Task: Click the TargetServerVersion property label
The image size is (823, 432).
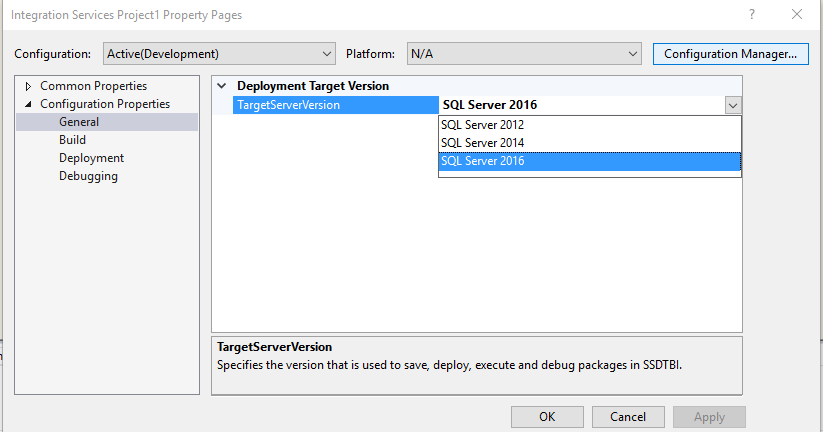Action: [x=288, y=105]
